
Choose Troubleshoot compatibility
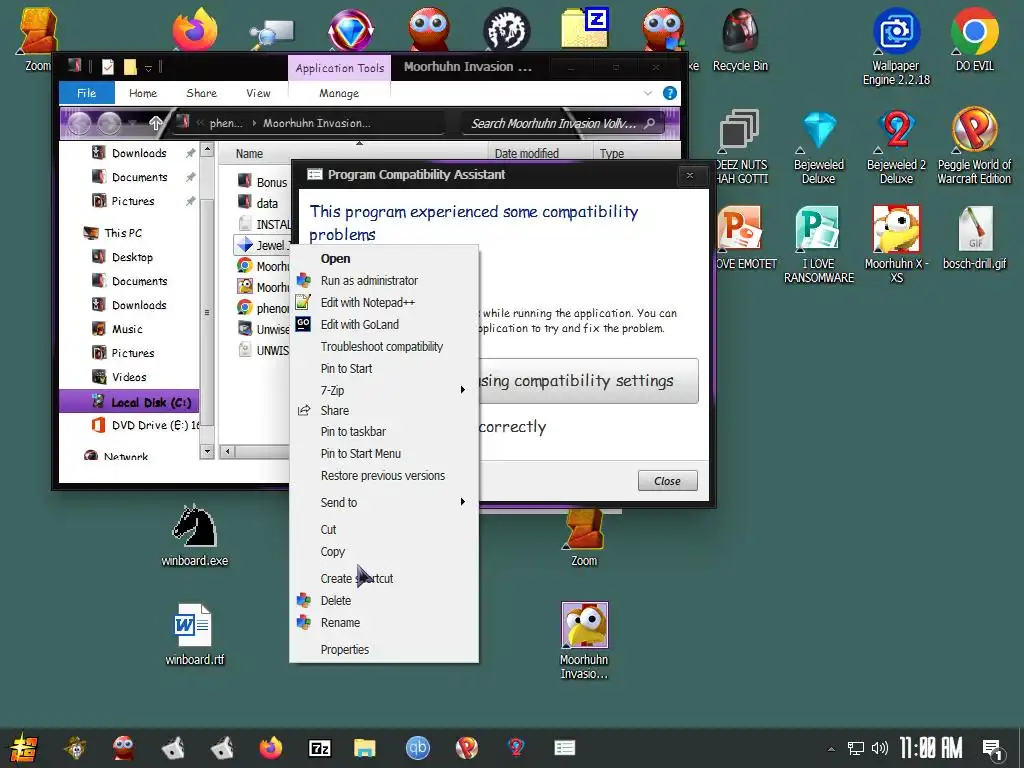(x=381, y=347)
